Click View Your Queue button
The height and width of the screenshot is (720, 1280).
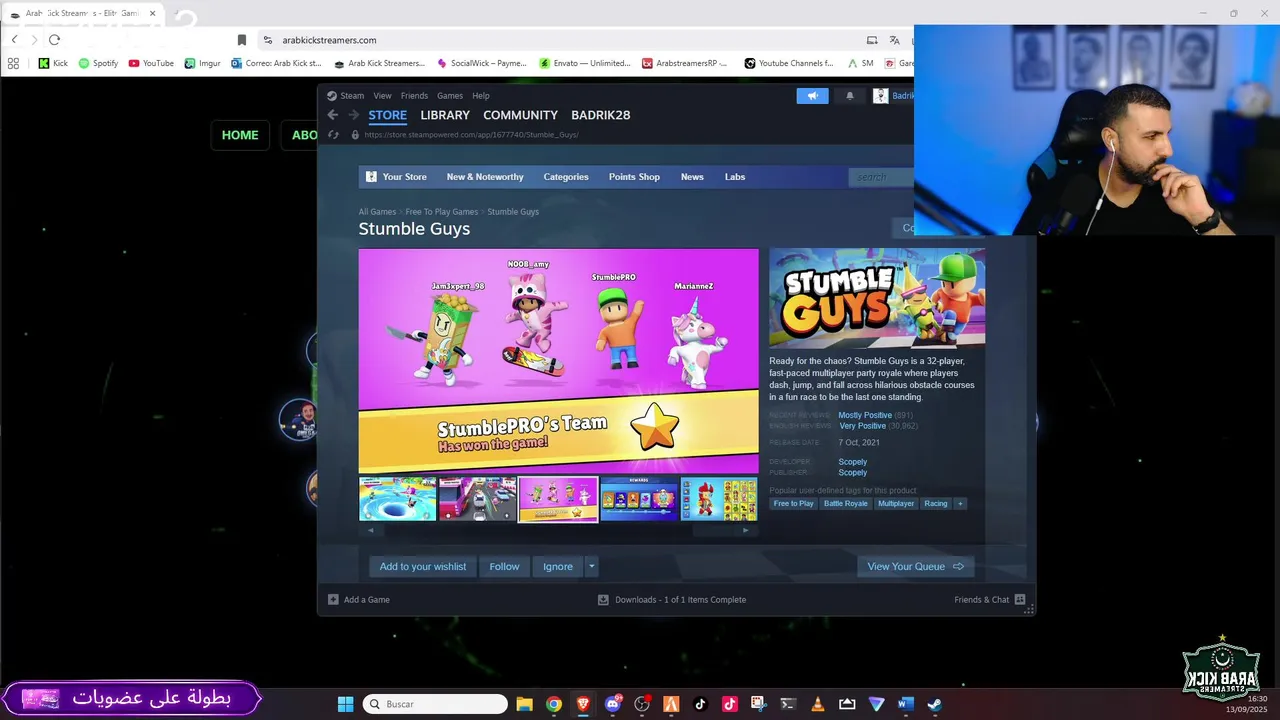[x=915, y=566]
